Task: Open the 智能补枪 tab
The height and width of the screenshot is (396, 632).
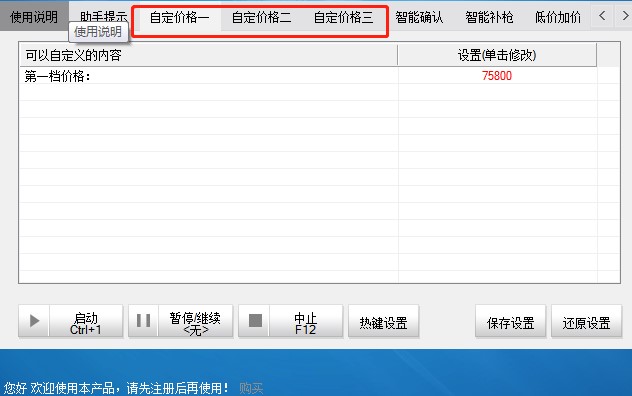Action: point(489,17)
